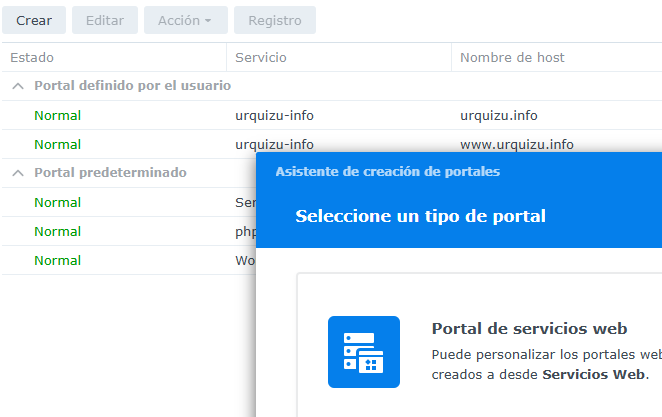Screen dimensions: 662x417
Task: Sort by the Servicio column header
Action: tap(260, 58)
